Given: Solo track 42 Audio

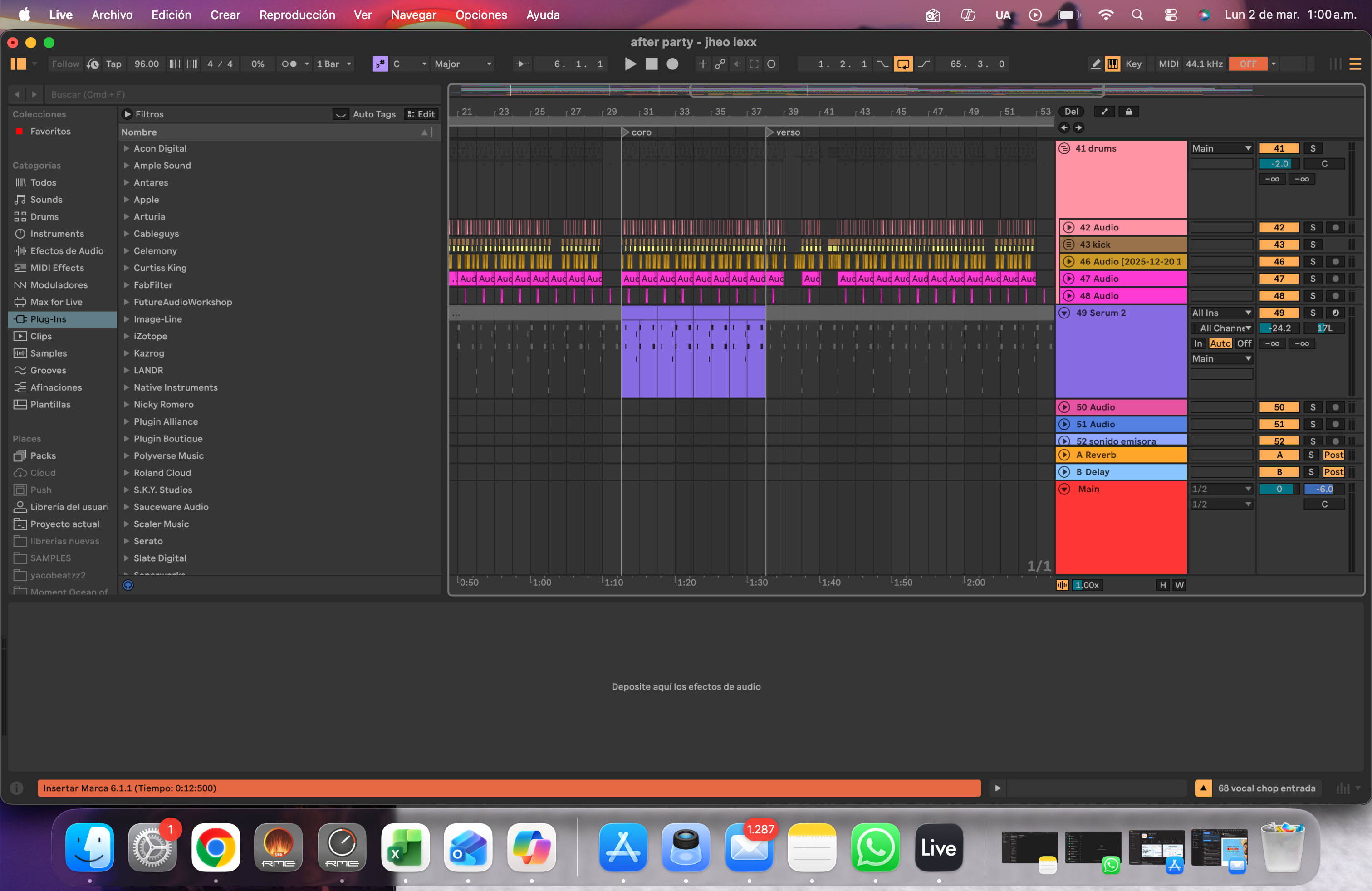Looking at the screenshot, I should pyautogui.click(x=1313, y=228).
